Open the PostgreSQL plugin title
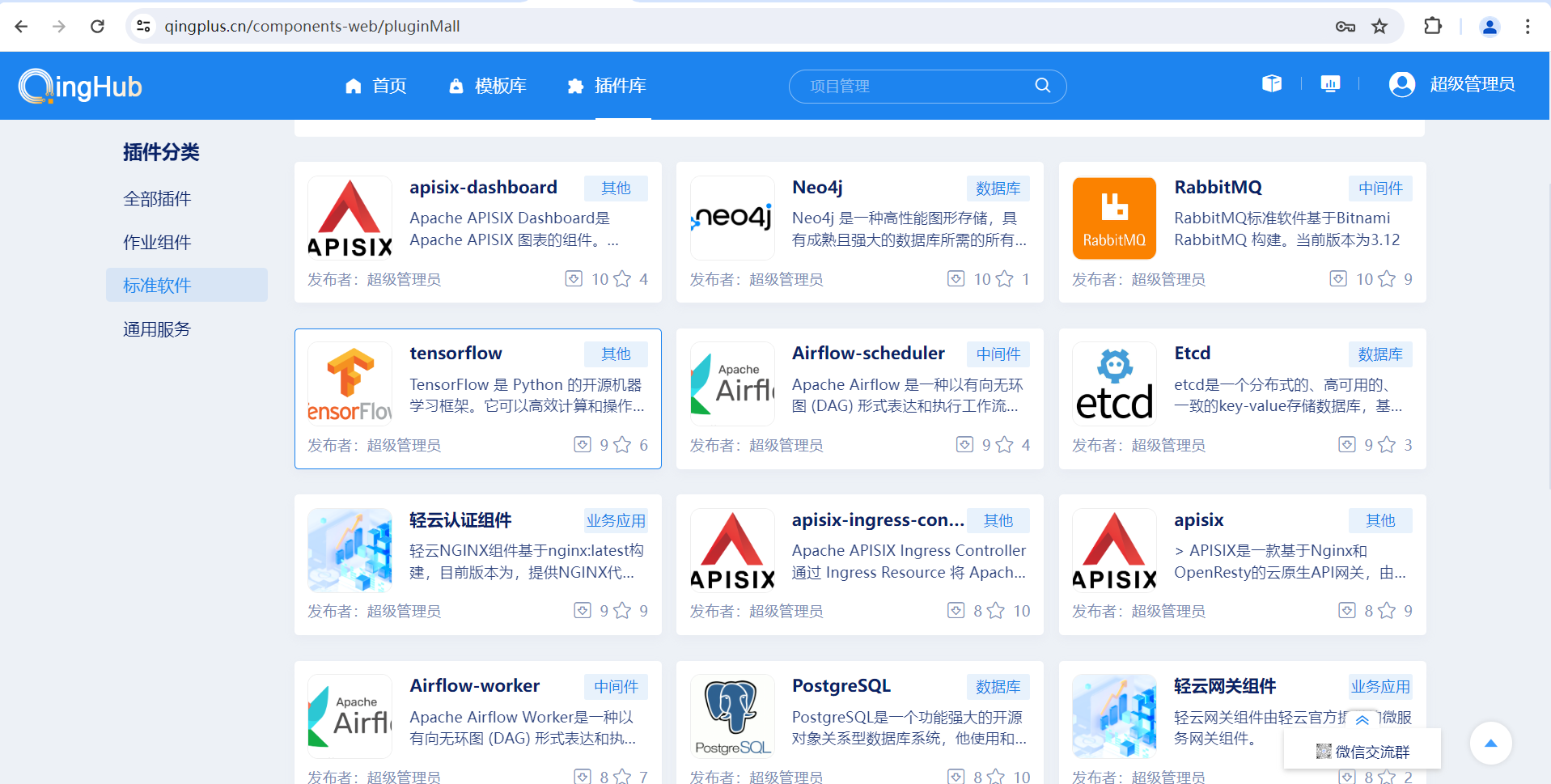The width and height of the screenshot is (1551, 784). click(841, 686)
